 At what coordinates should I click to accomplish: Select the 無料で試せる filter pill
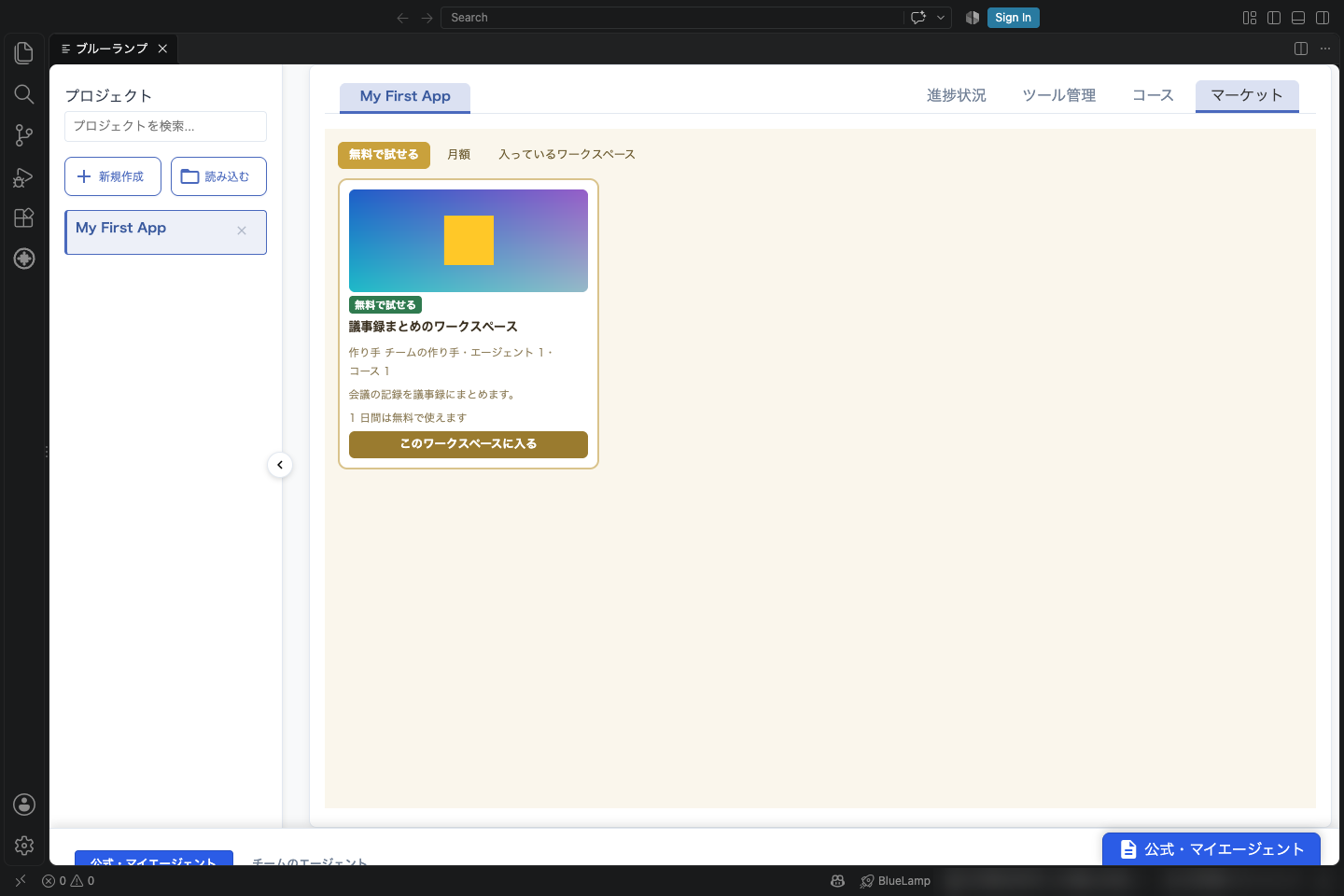click(x=384, y=155)
